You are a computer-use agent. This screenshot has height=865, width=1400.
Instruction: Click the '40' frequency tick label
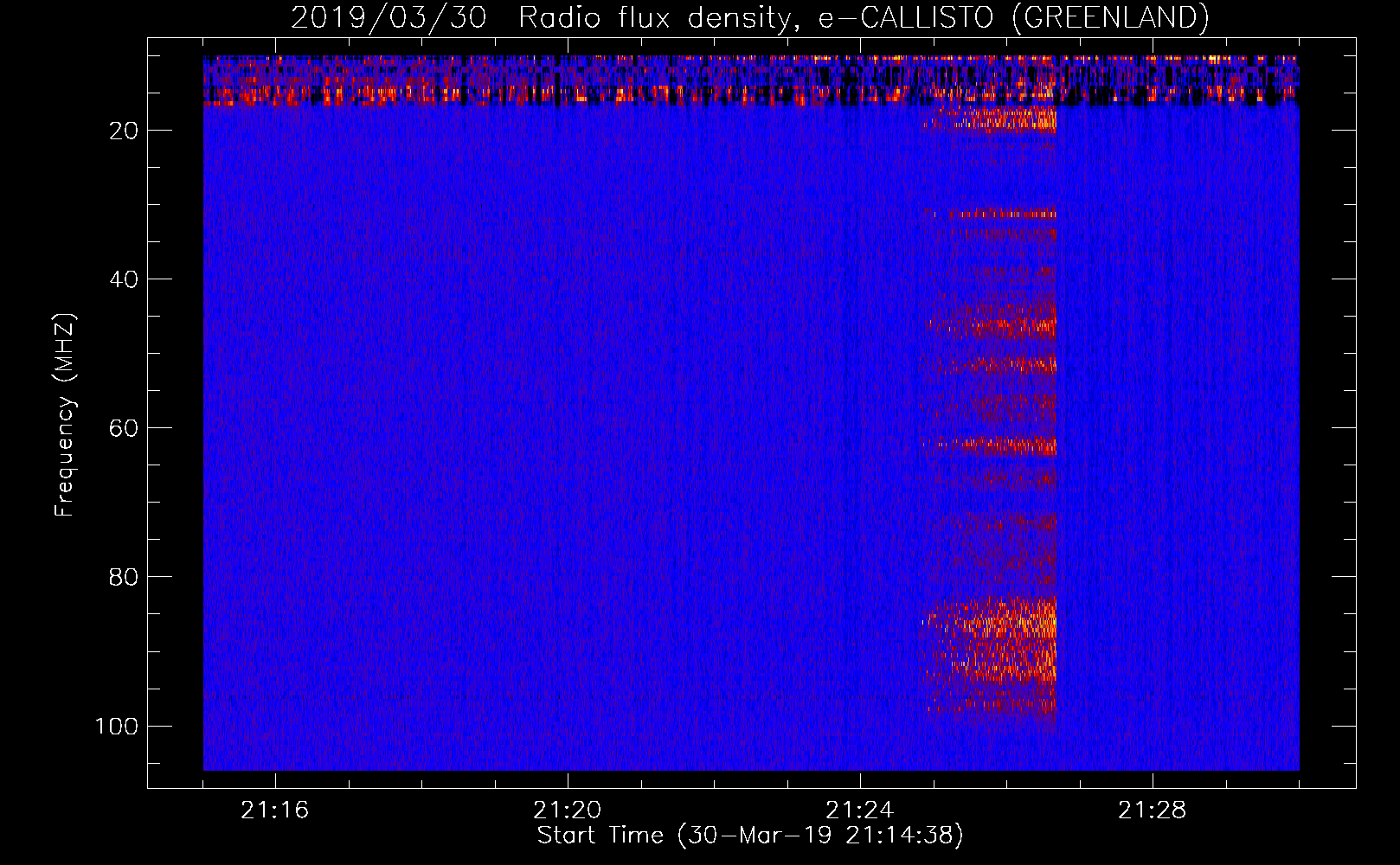(124, 279)
